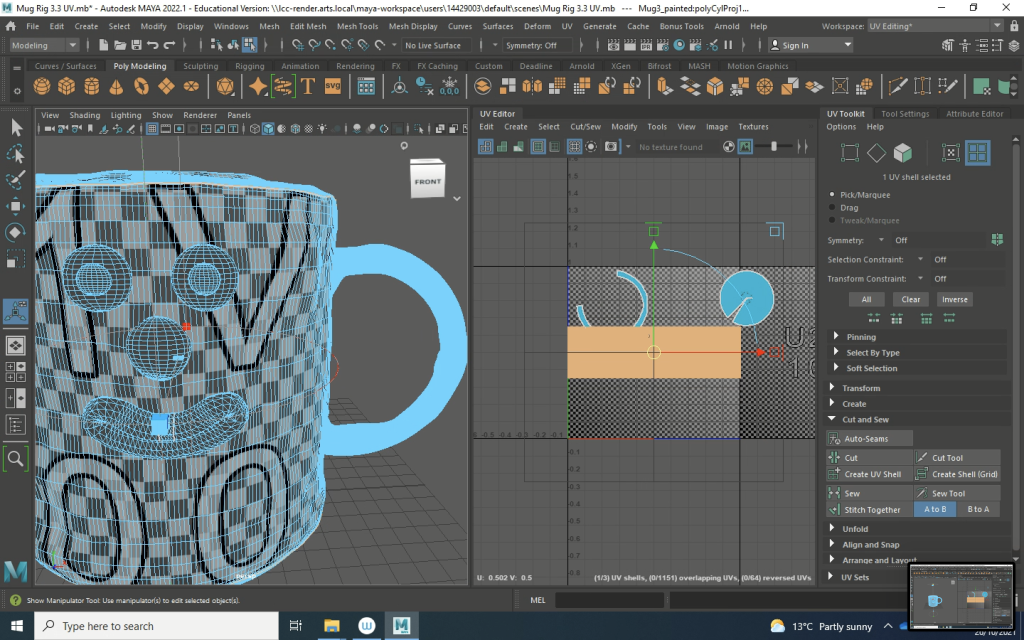Choose the Tweak/Marquee radio option
1024x640 pixels.
tap(833, 220)
